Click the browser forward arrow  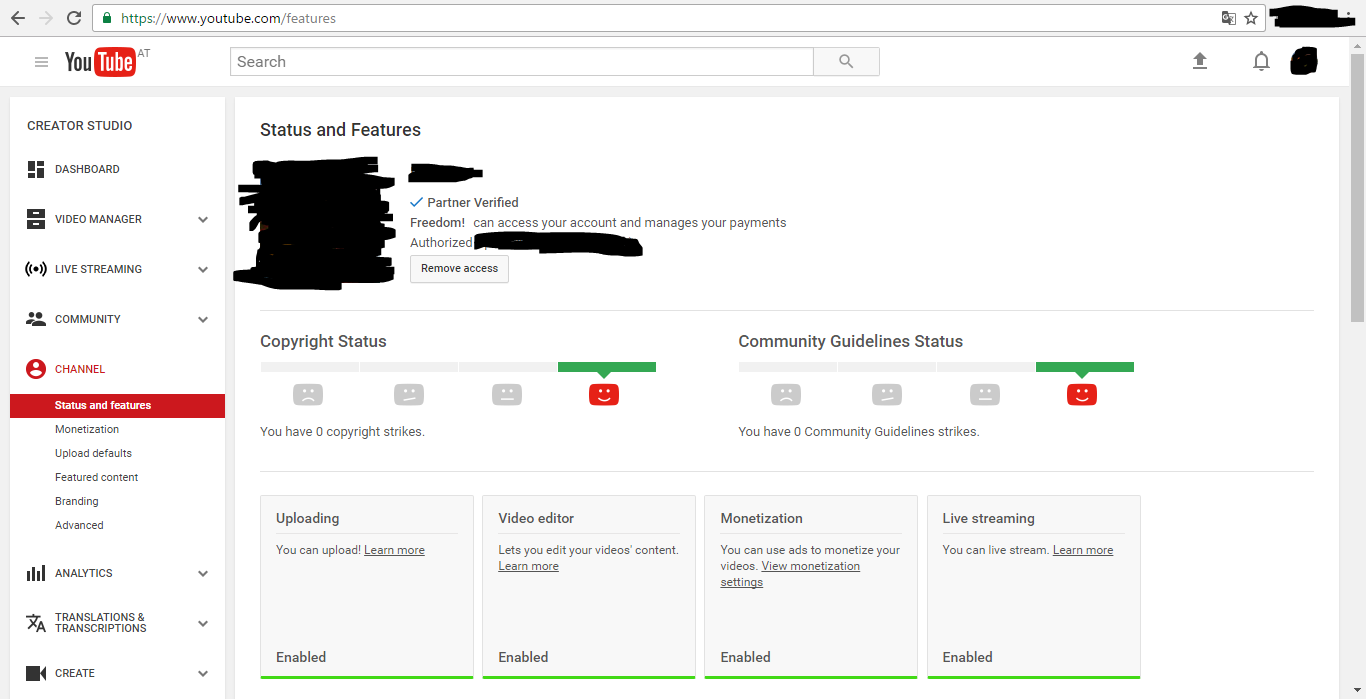coord(45,18)
